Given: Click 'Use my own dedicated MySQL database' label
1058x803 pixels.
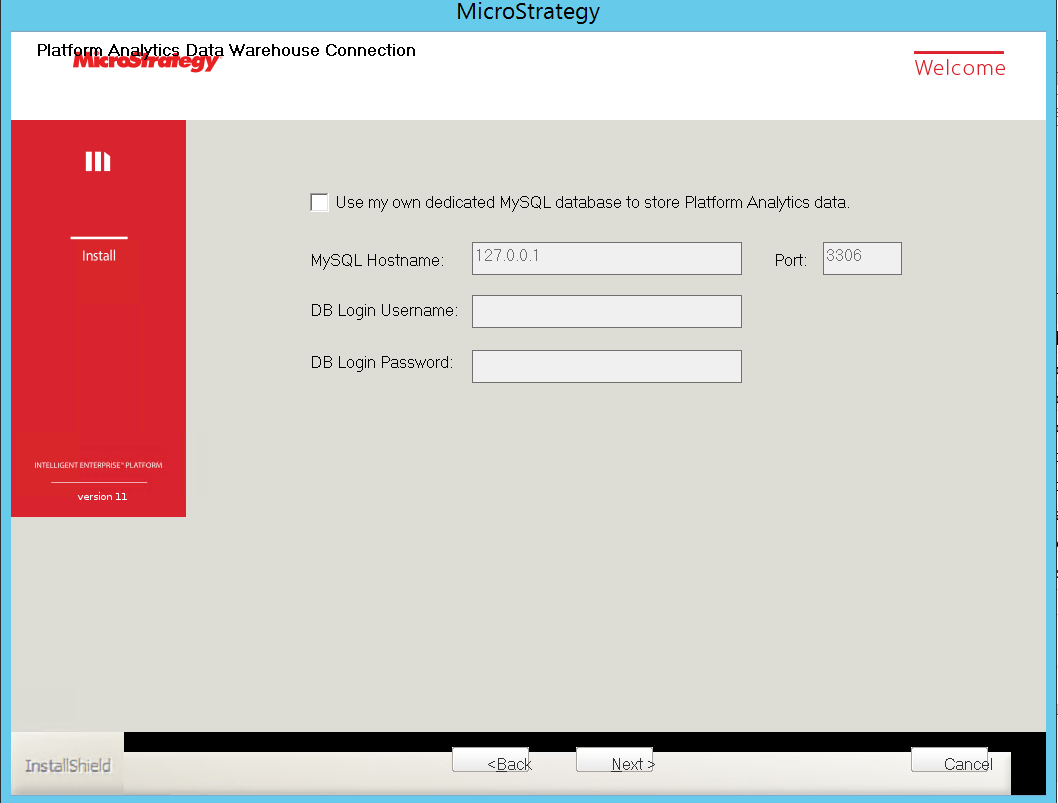Looking at the screenshot, I should [592, 202].
